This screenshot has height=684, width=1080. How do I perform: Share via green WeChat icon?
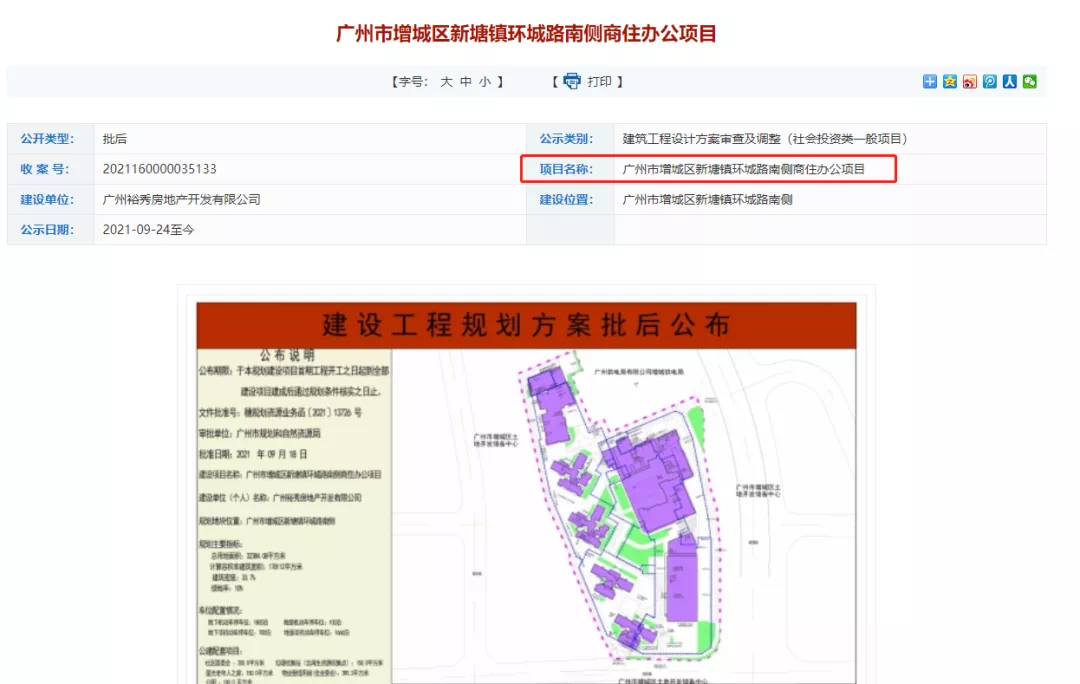[1029, 82]
